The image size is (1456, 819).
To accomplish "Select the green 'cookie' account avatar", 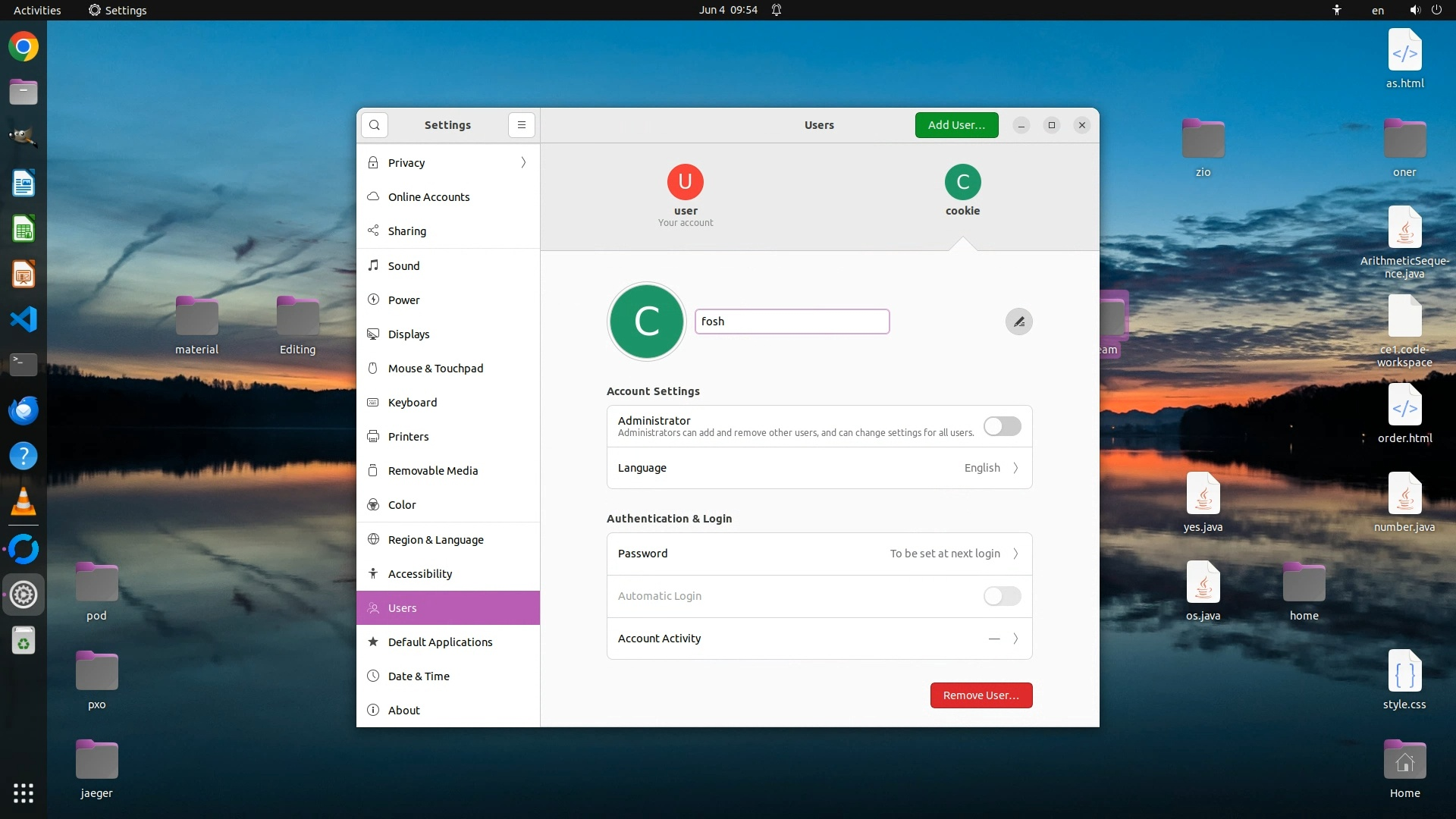I will click(962, 182).
